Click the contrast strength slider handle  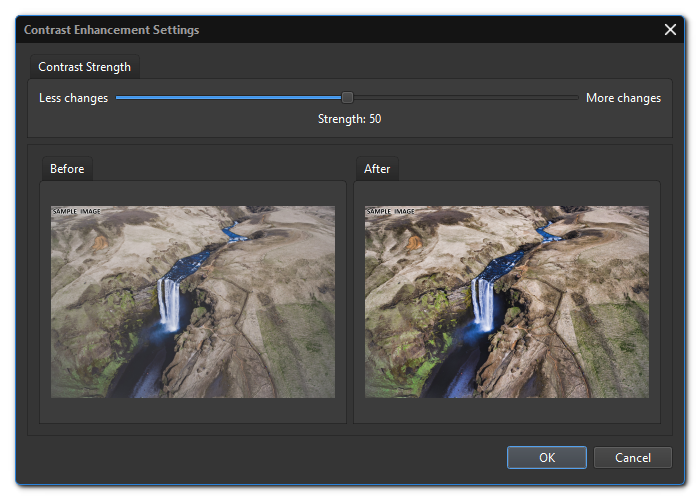click(x=347, y=98)
